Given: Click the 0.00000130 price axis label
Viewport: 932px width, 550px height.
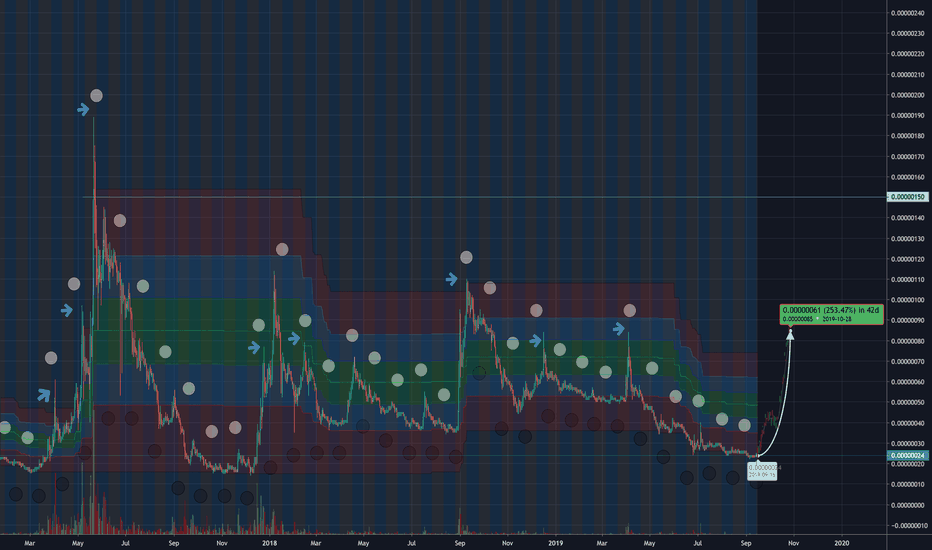Looking at the screenshot, I should coord(908,238).
